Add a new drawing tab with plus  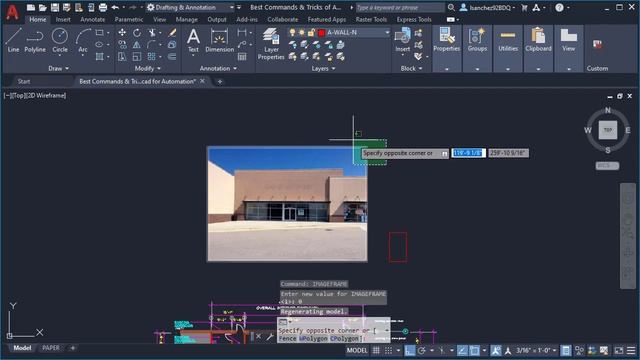(x=220, y=82)
